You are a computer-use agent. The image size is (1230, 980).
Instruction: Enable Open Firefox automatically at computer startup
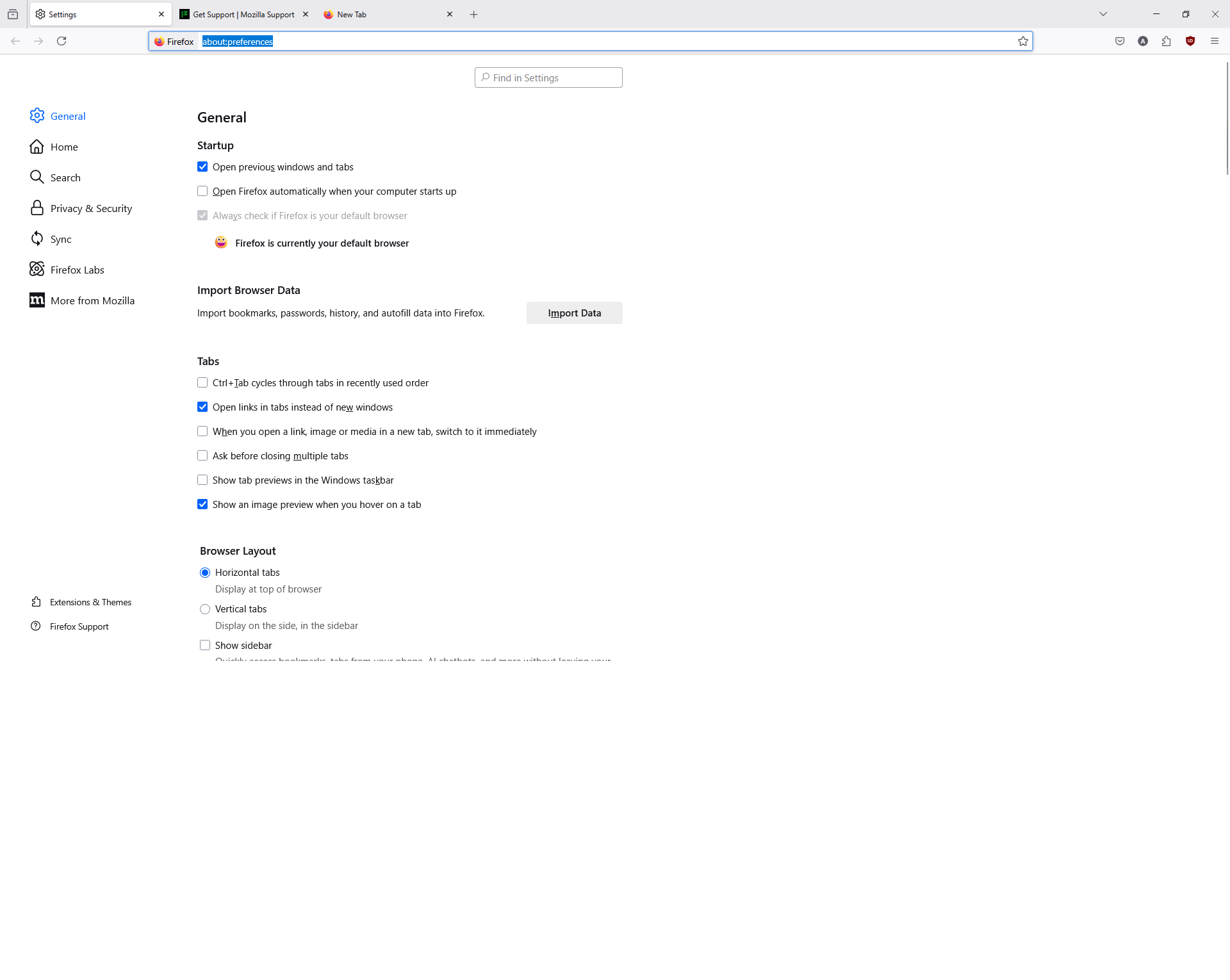point(202,191)
